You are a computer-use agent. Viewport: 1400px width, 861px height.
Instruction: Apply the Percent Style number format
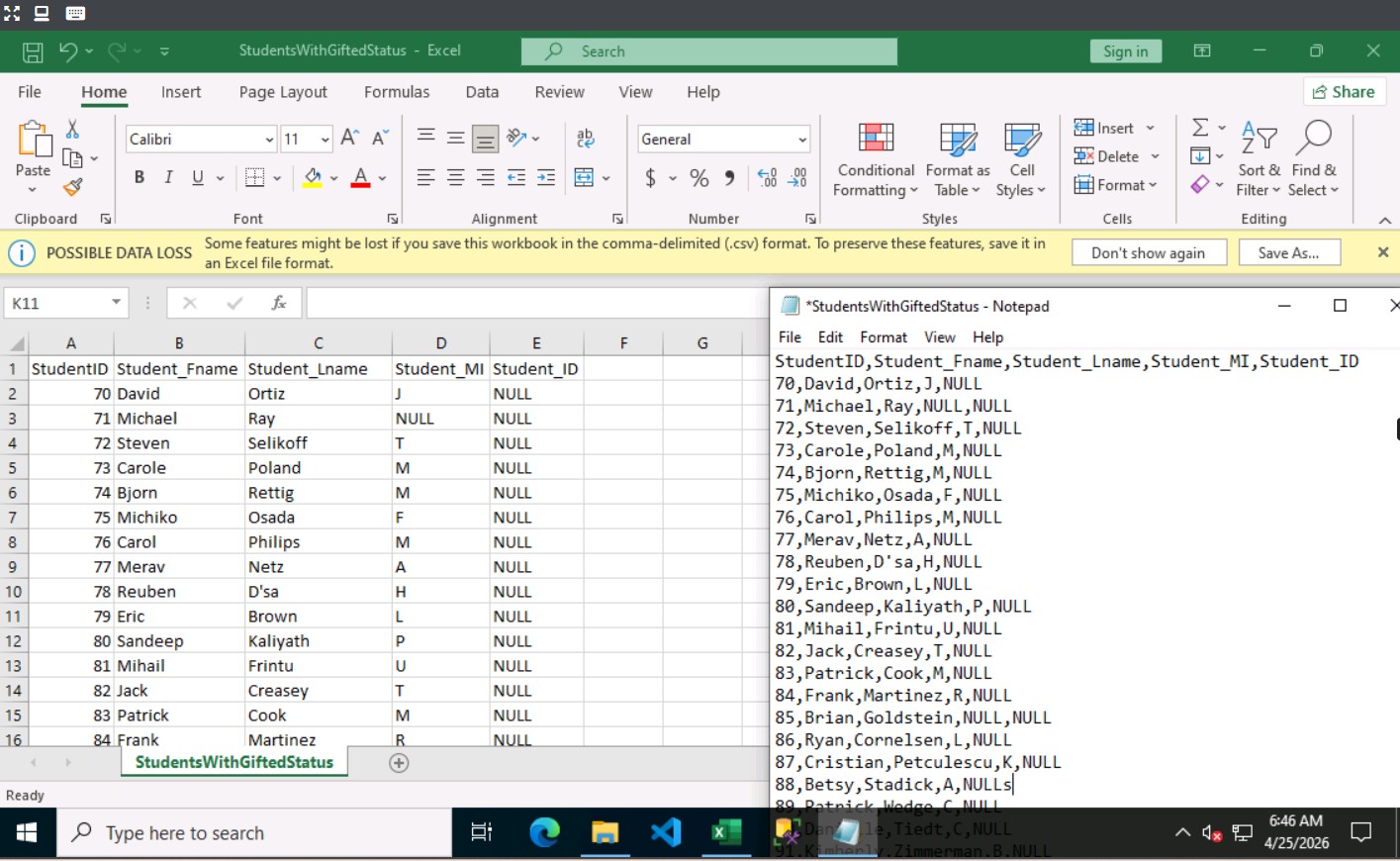[x=698, y=178]
